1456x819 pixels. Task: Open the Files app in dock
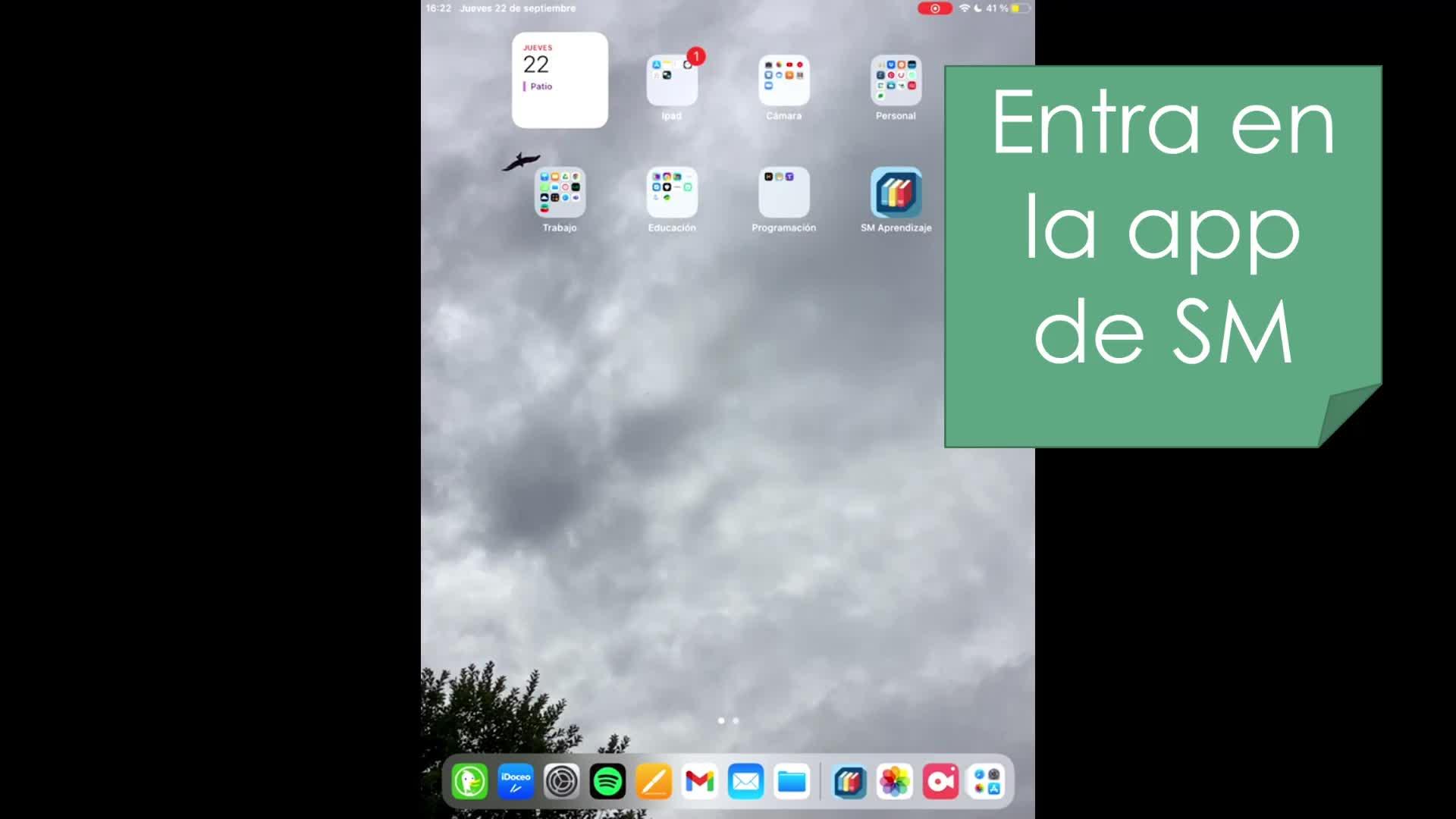(792, 782)
